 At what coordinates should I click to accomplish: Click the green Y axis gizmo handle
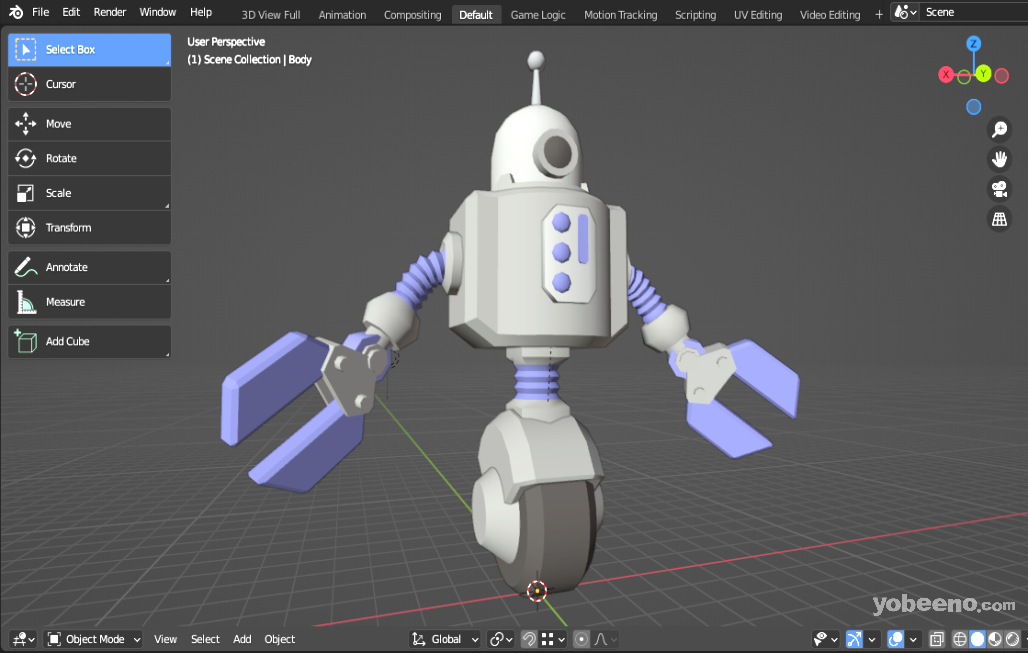click(983, 74)
